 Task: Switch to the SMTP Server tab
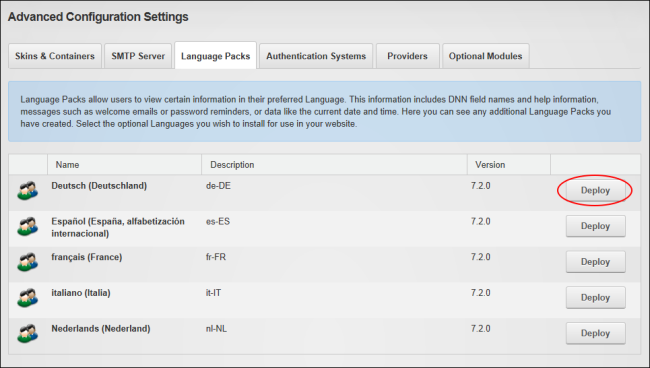(138, 56)
